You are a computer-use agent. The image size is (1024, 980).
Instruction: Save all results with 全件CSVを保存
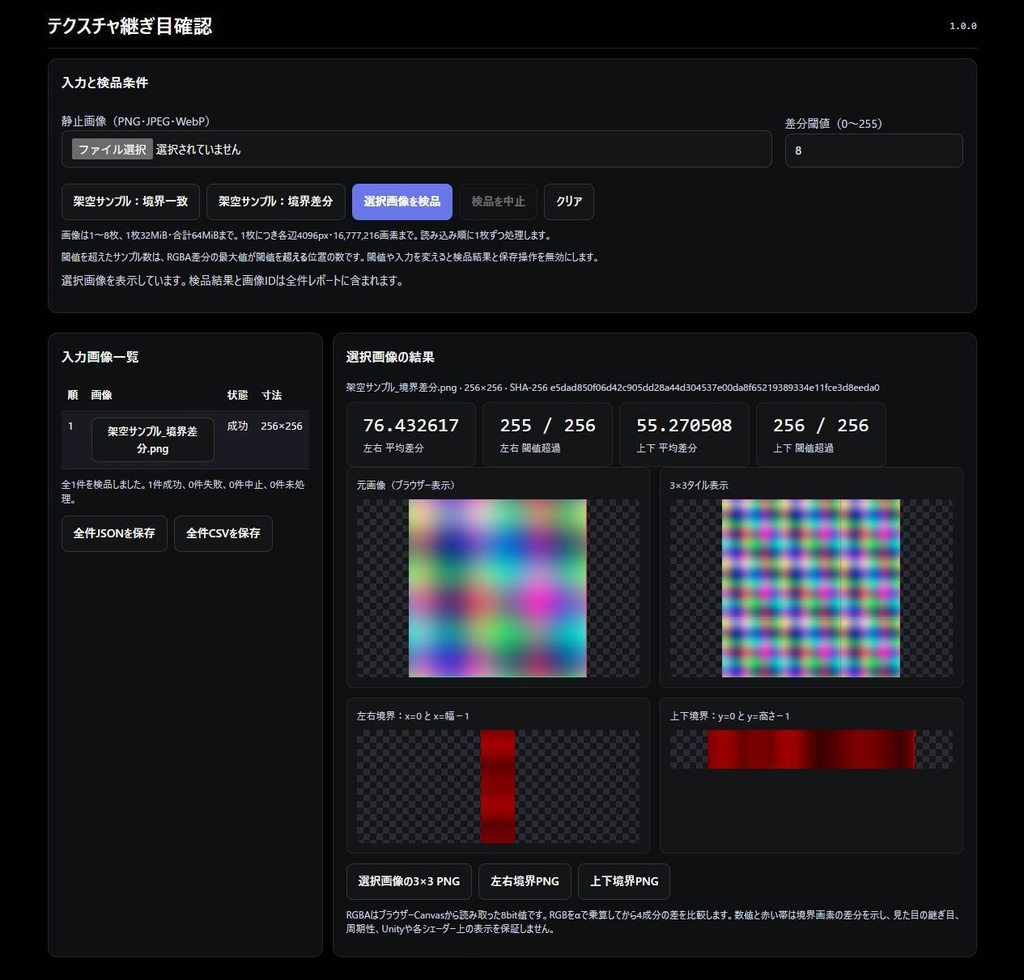[x=223, y=533]
